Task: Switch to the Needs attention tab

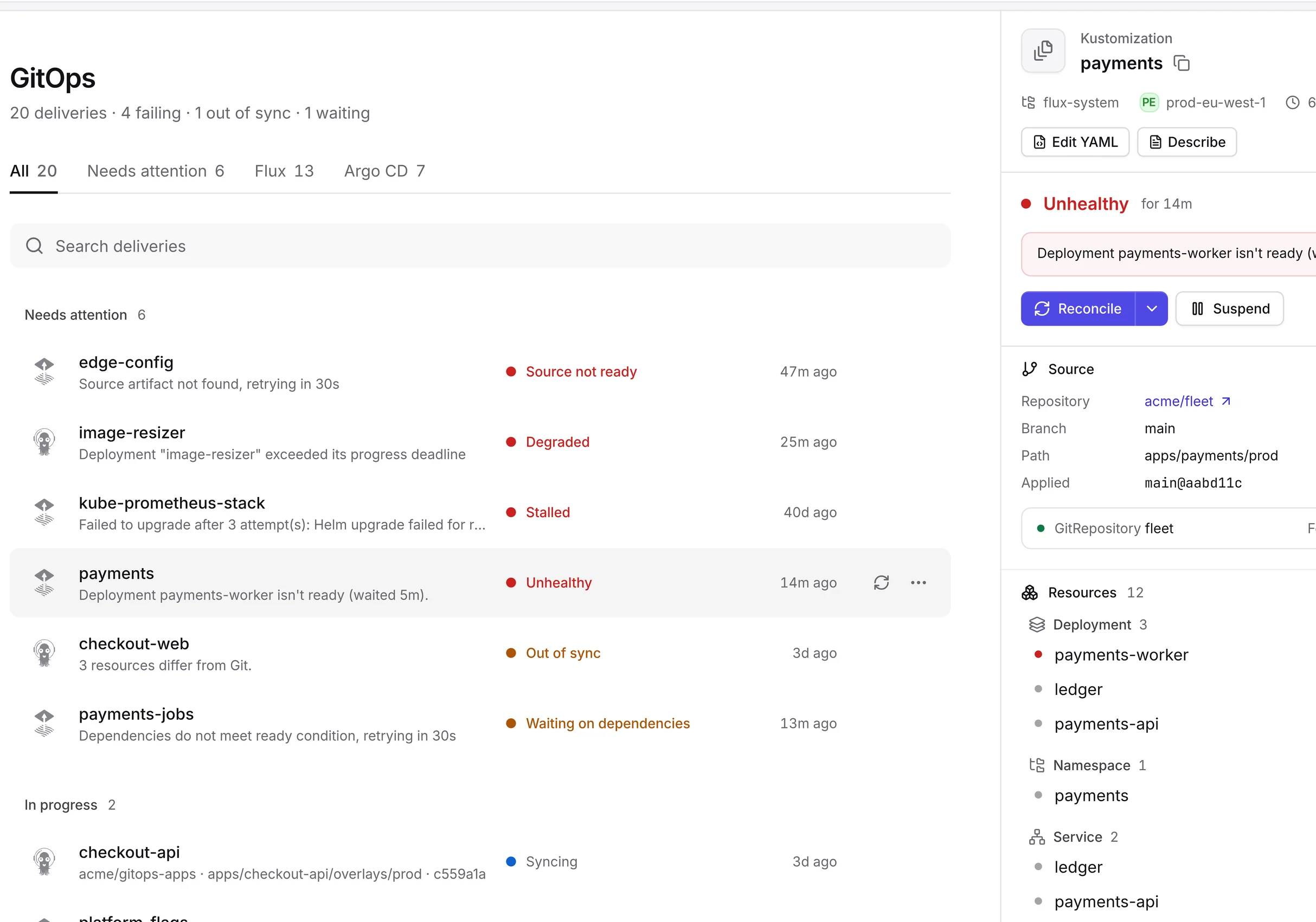Action: tap(155, 171)
